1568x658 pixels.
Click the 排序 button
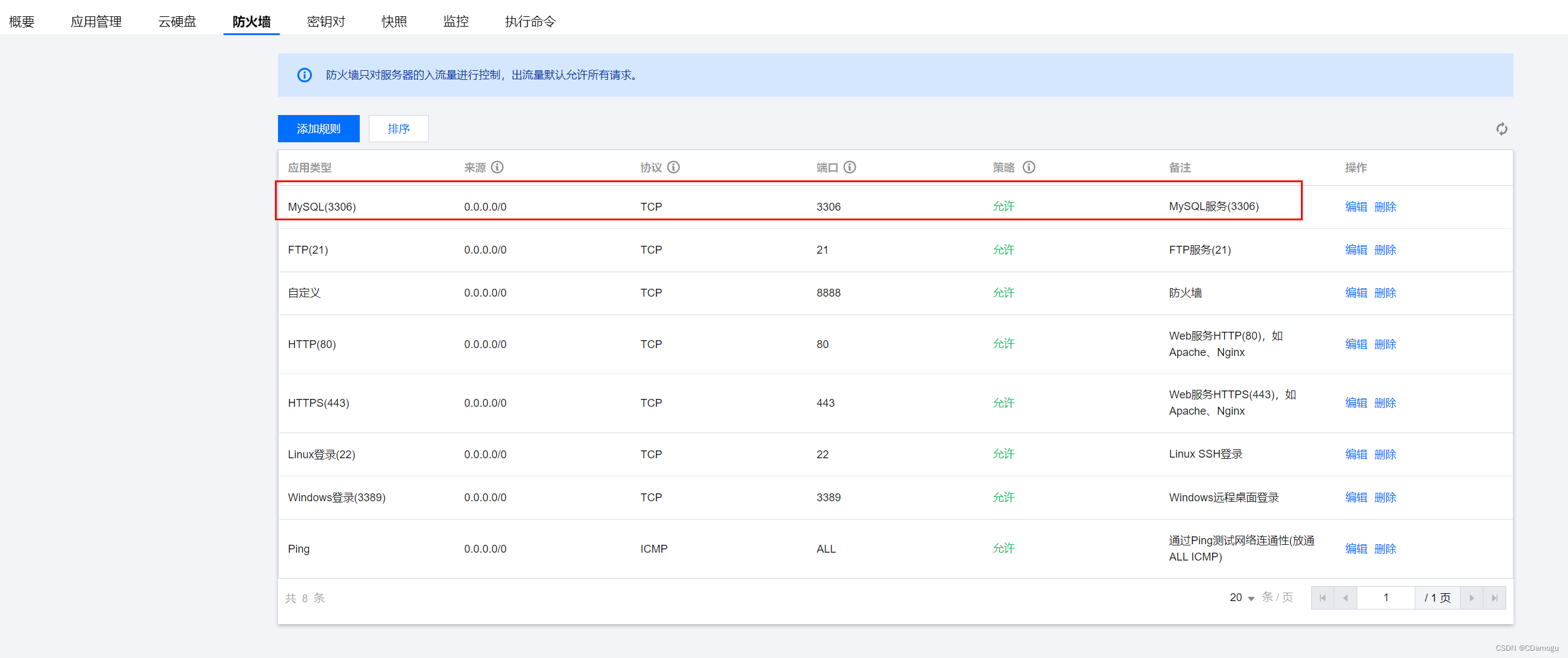[x=399, y=129]
